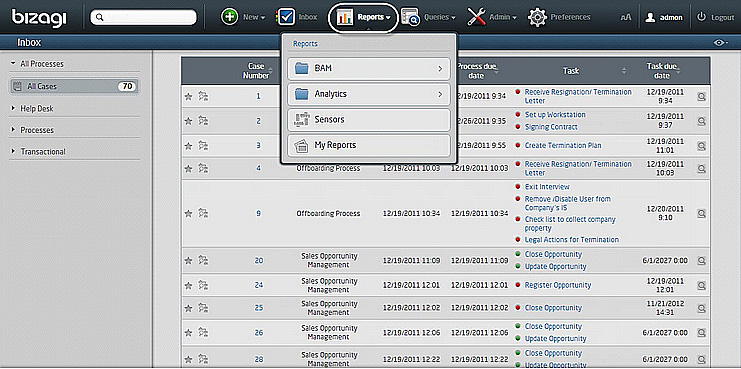Viewport: 741px width, 369px height.
Task: Click the Logout power icon
Action: [x=701, y=17]
